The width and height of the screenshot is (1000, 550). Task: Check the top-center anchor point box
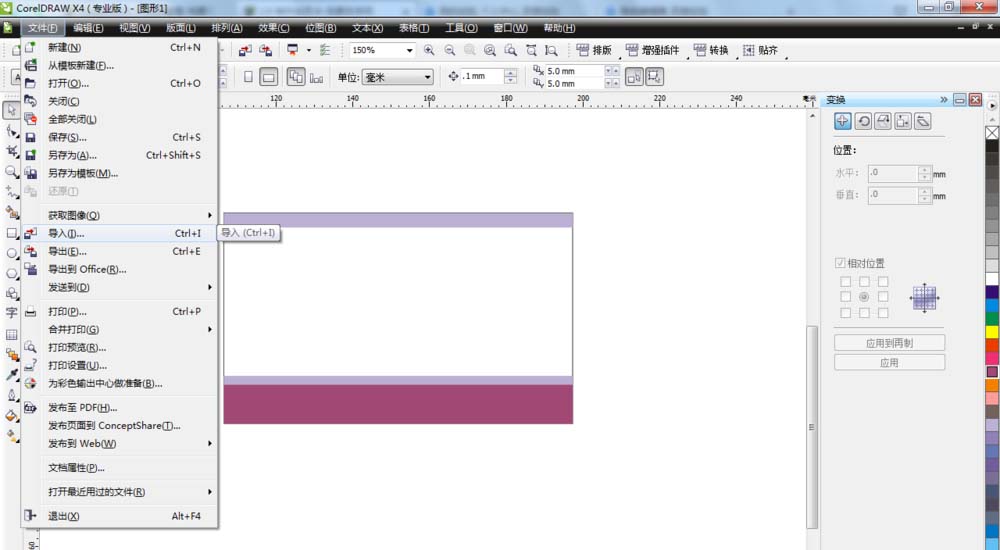coord(864,281)
